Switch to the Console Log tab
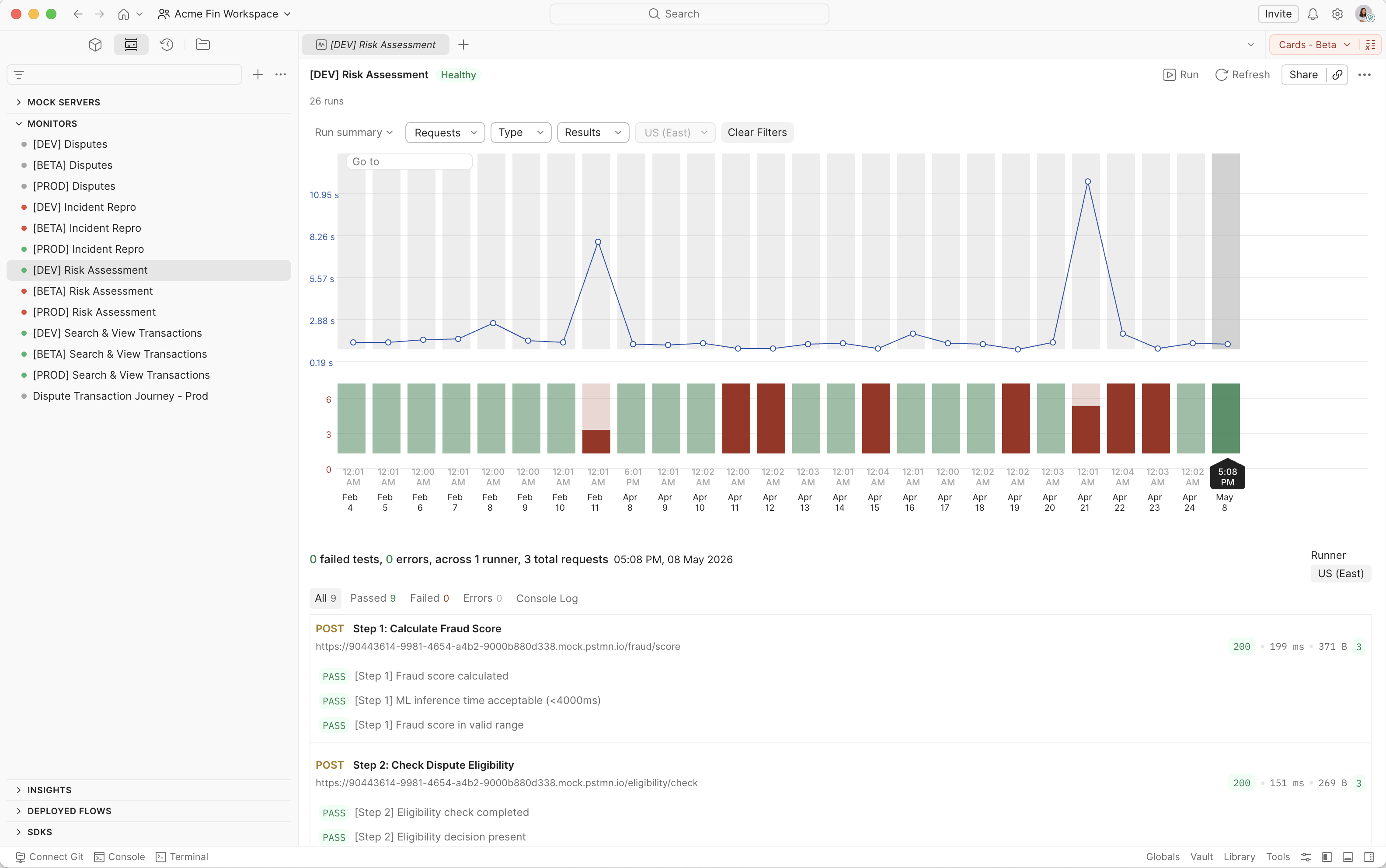This screenshot has width=1386, height=868. tap(547, 598)
